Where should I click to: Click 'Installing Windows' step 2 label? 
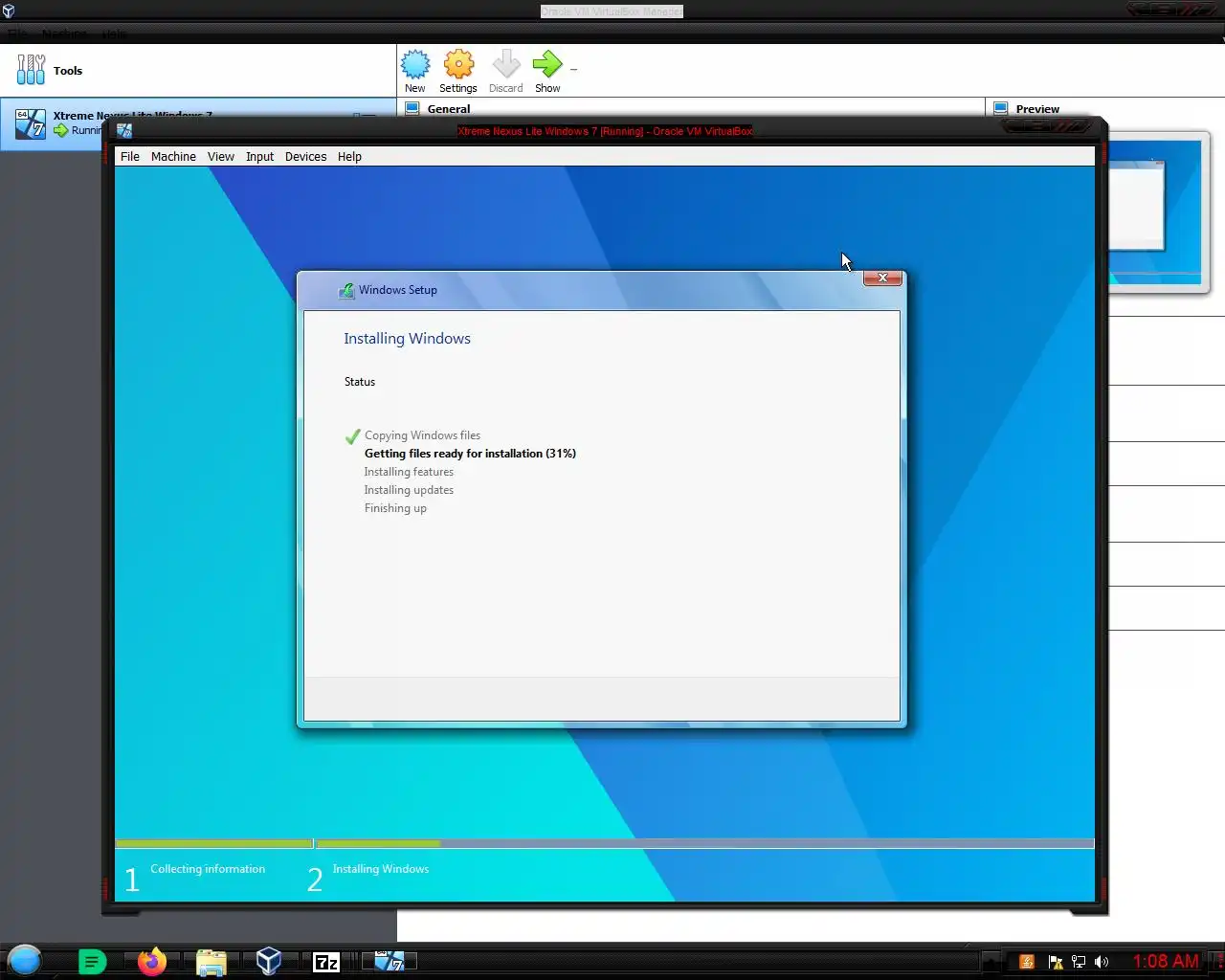[x=380, y=869]
